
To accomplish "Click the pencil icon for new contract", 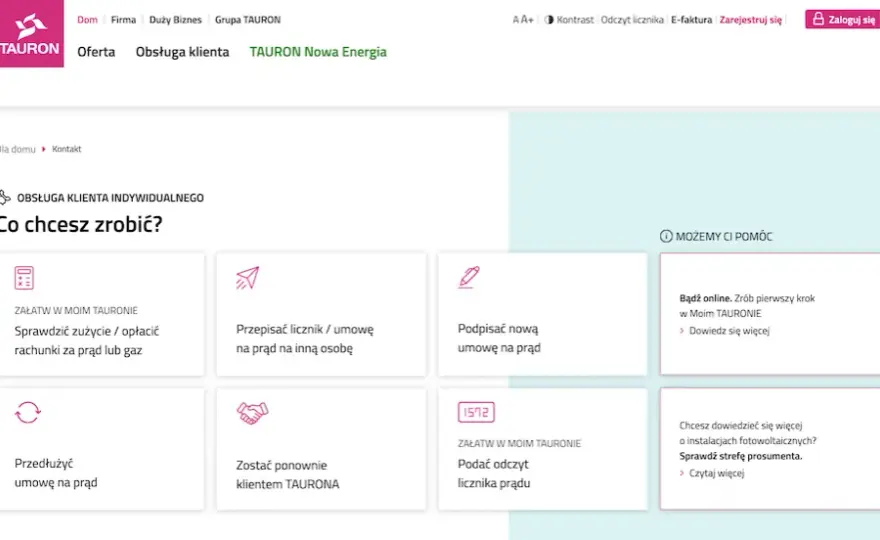I will tap(469, 277).
